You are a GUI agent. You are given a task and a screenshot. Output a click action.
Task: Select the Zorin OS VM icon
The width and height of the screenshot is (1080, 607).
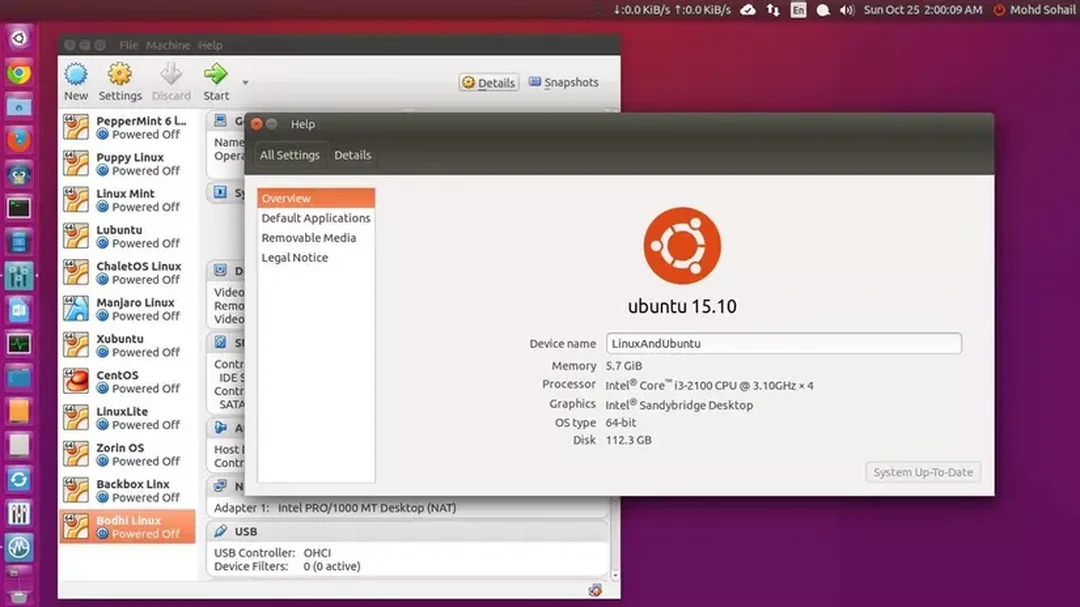76,454
